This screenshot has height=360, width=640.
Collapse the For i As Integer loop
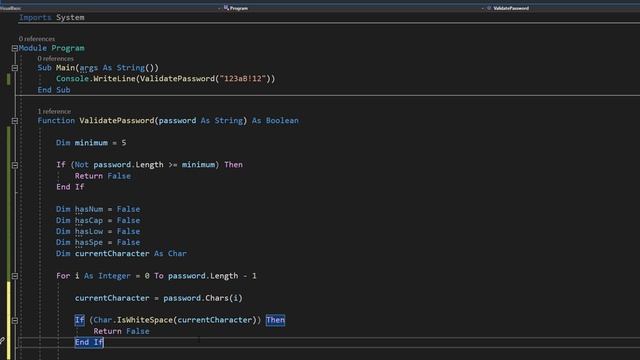click(x=15, y=276)
